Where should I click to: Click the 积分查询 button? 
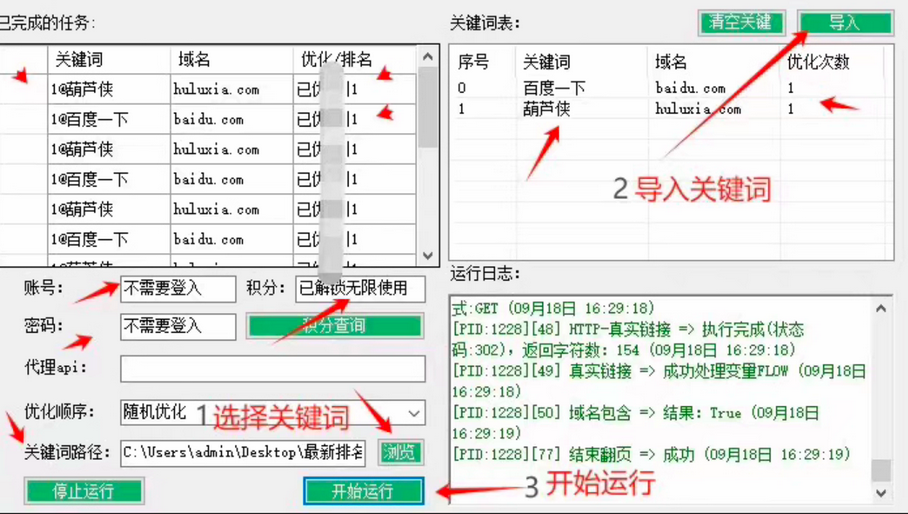click(x=335, y=326)
